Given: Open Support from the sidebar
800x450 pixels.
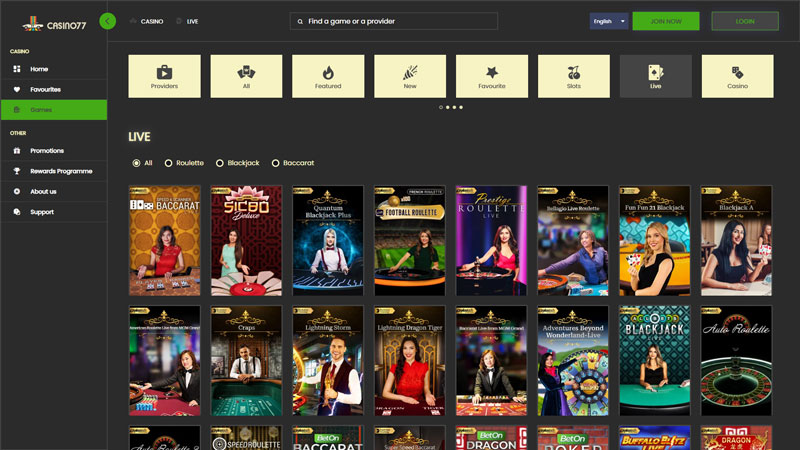Looking at the screenshot, I should click(54, 212).
